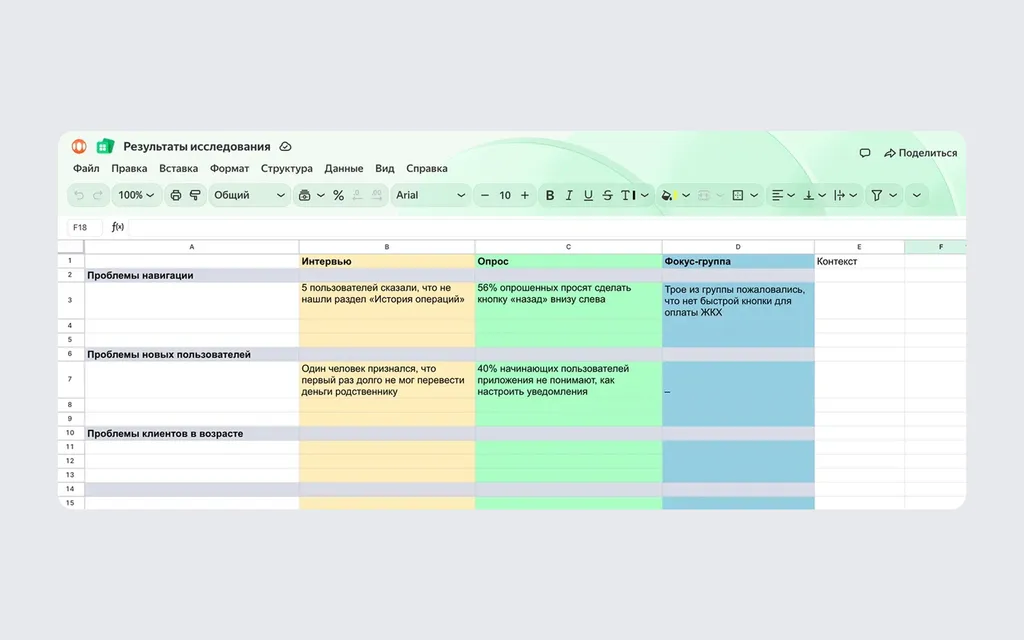This screenshot has height=640, width=1024.
Task: Open the Общий number format dropdown
Action: (249, 195)
